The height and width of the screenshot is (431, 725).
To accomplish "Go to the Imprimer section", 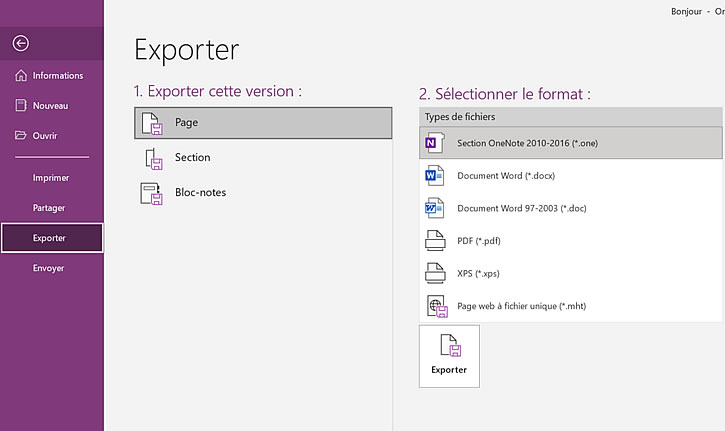I will [51, 178].
